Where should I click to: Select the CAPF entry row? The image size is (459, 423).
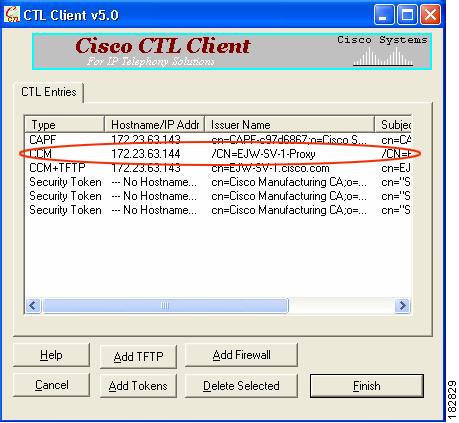tap(218, 140)
